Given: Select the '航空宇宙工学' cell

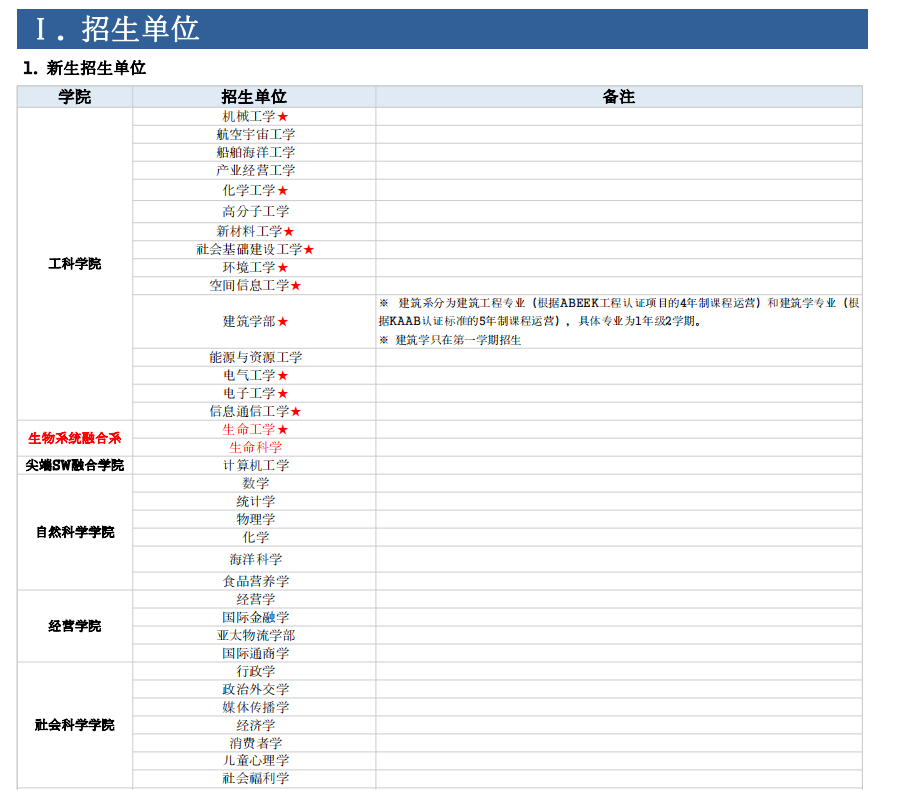Looking at the screenshot, I should (254, 134).
